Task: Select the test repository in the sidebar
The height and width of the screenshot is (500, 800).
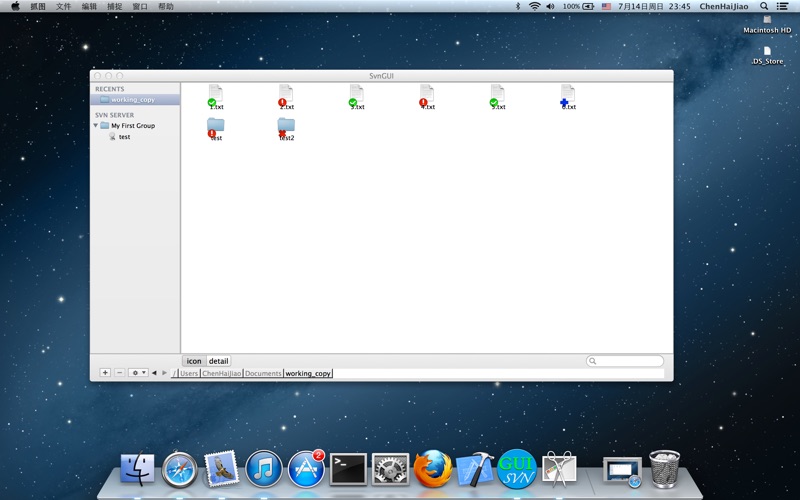Action: [124, 137]
